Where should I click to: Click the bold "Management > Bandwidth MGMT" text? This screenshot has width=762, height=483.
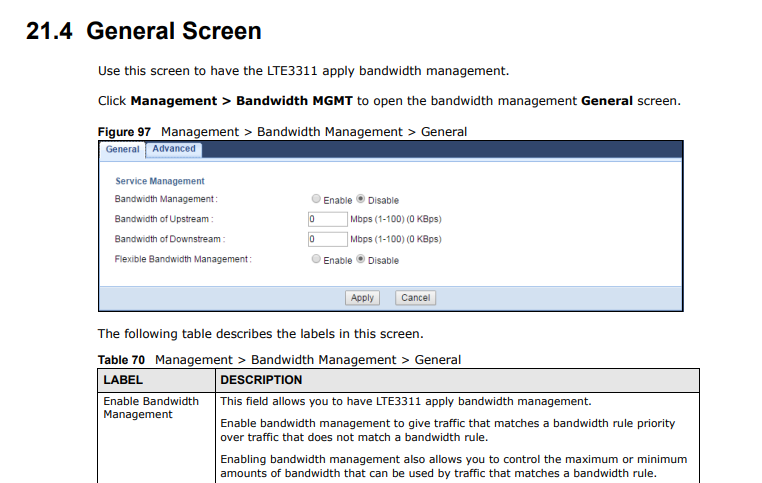[242, 101]
